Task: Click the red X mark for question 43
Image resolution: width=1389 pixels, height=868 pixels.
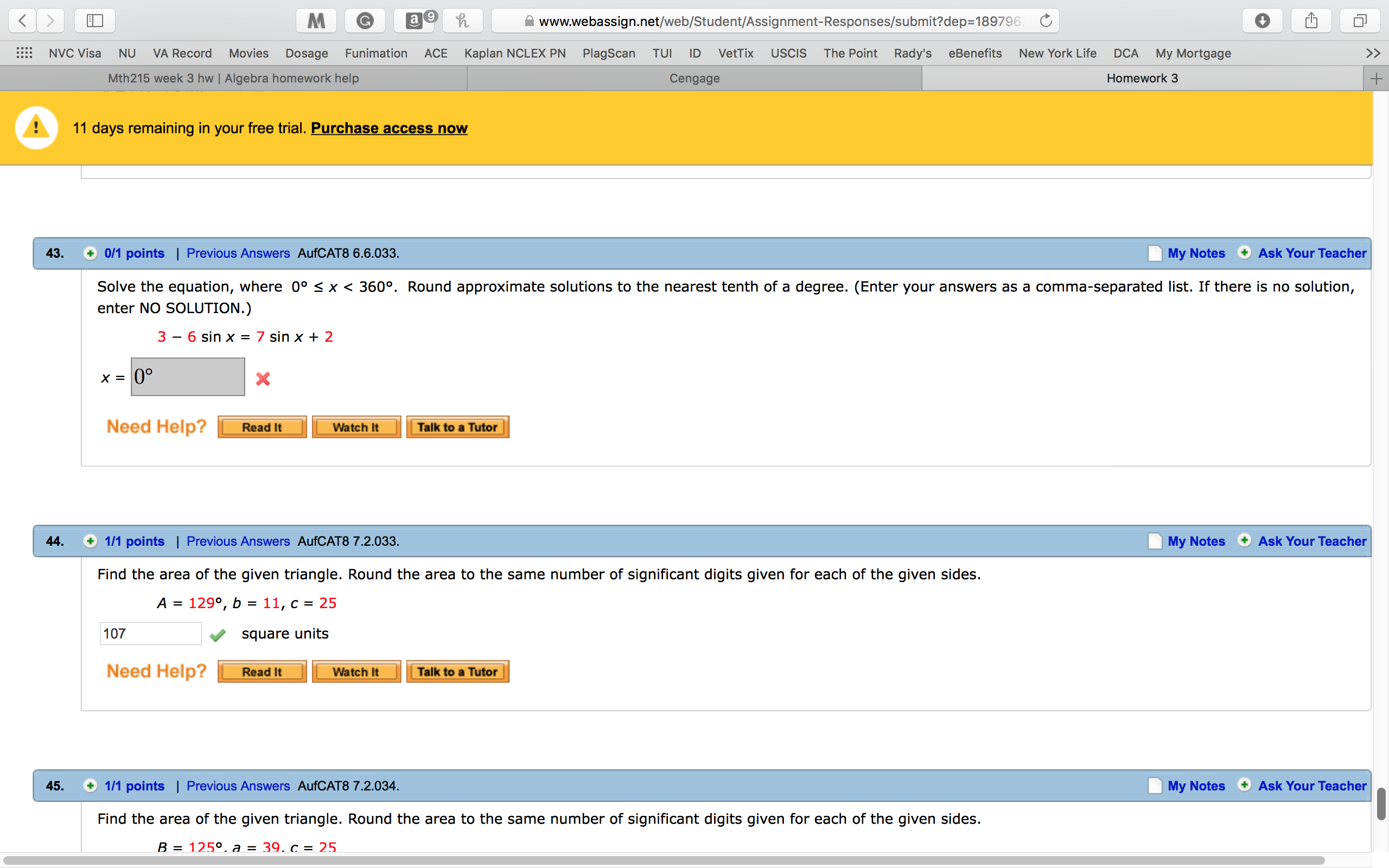Action: pyautogui.click(x=263, y=378)
